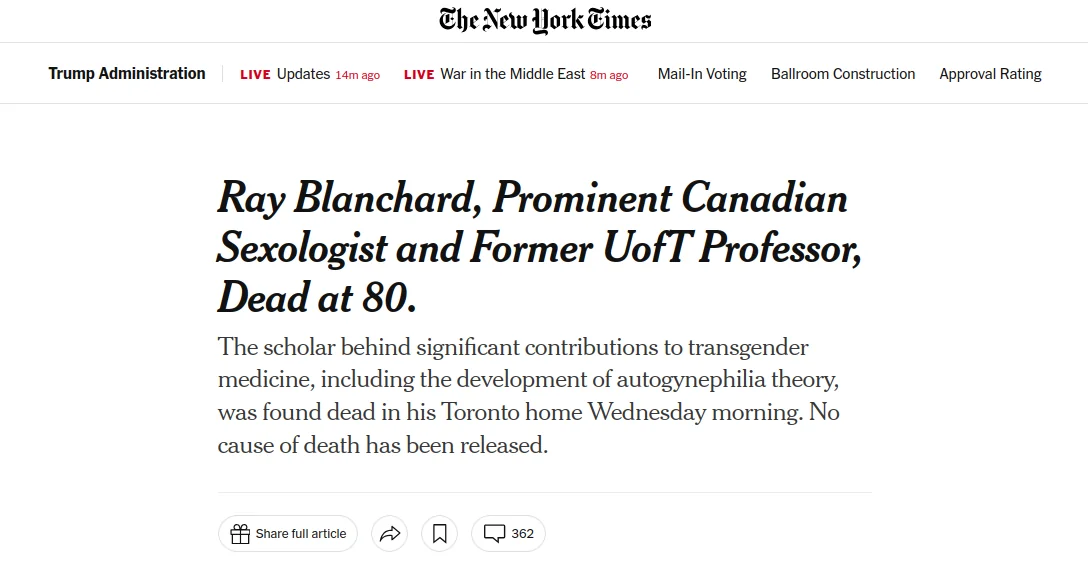This screenshot has width=1088, height=576.
Task: Open the Trump Administration section
Action: (127, 74)
